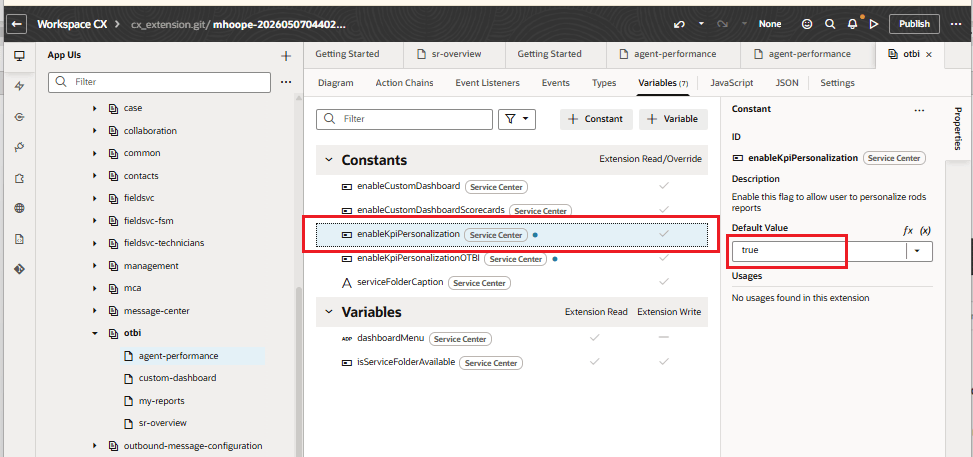Select the enableKpiPersonalizationOTBI constant row

click(x=512, y=258)
